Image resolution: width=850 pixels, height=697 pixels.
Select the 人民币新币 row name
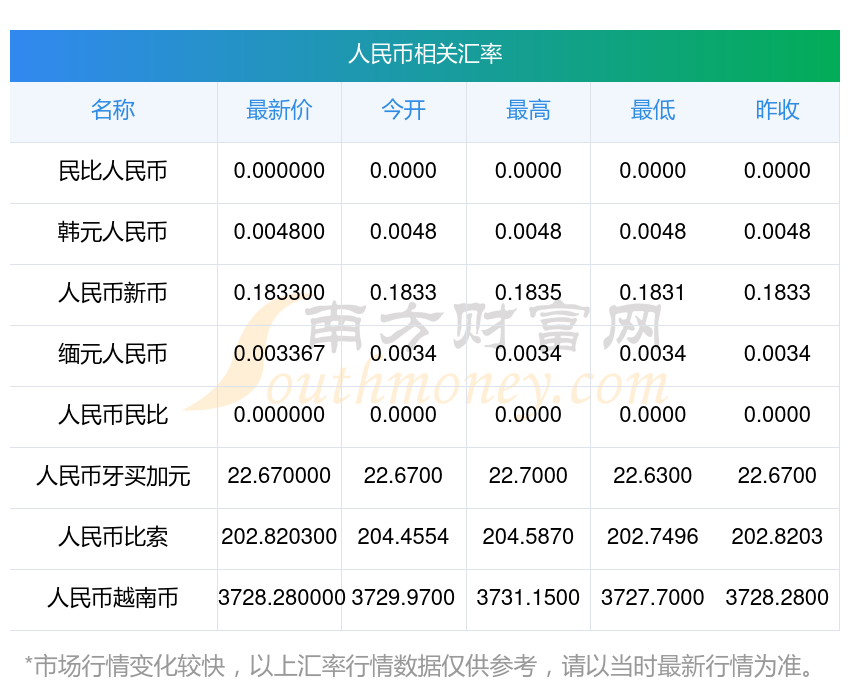coord(113,294)
